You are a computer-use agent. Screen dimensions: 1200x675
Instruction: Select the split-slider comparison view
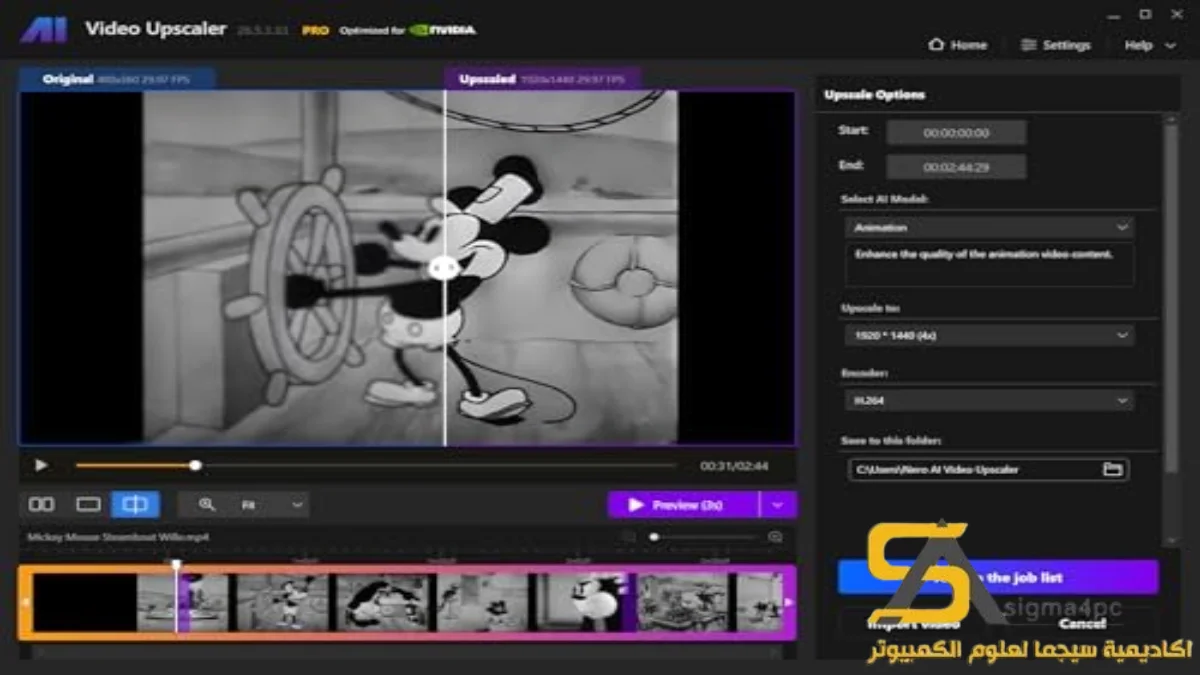tap(135, 504)
